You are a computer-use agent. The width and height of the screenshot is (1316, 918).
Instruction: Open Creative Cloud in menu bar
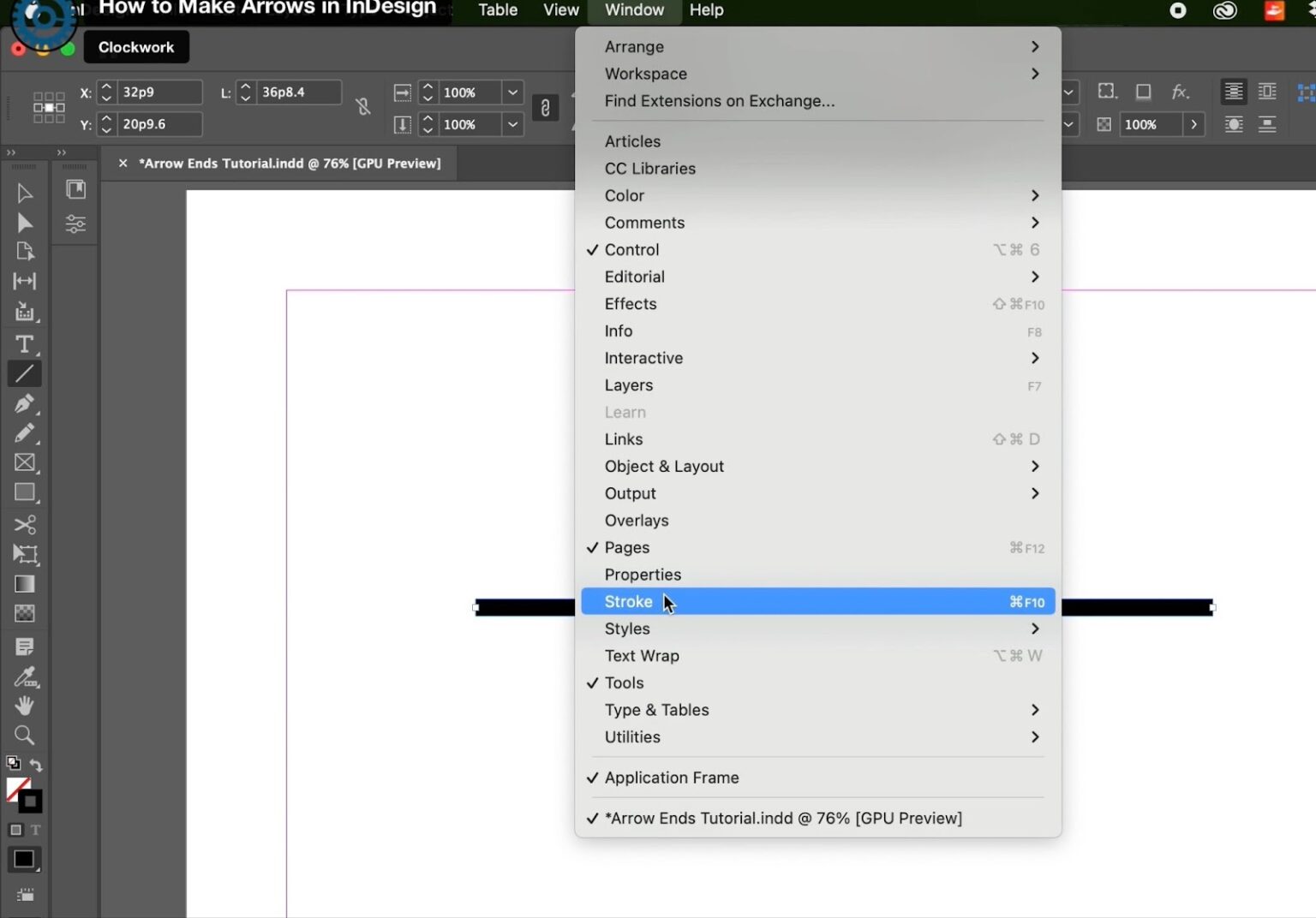pos(1224,10)
